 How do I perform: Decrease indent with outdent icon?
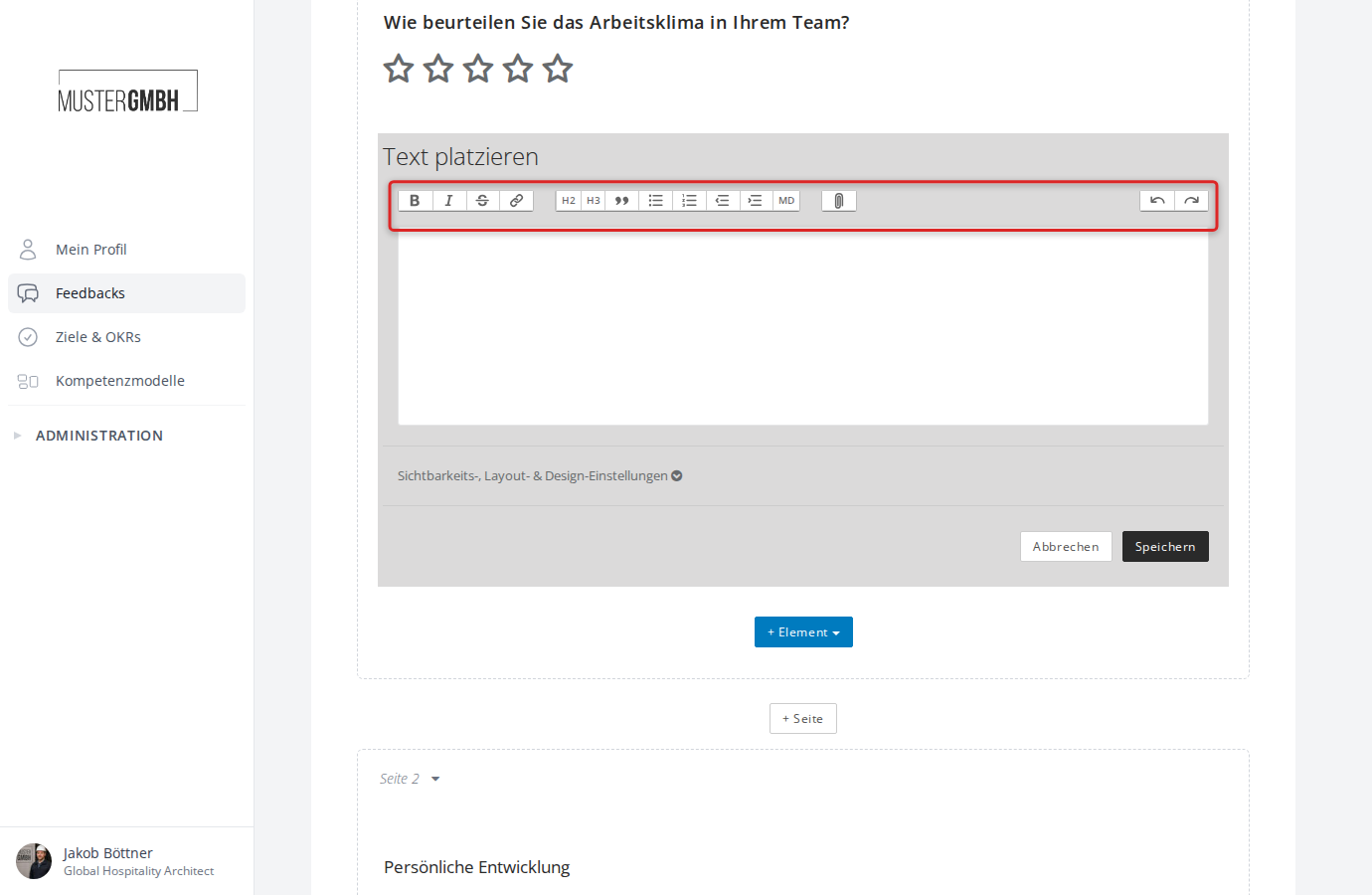pyautogui.click(x=723, y=201)
